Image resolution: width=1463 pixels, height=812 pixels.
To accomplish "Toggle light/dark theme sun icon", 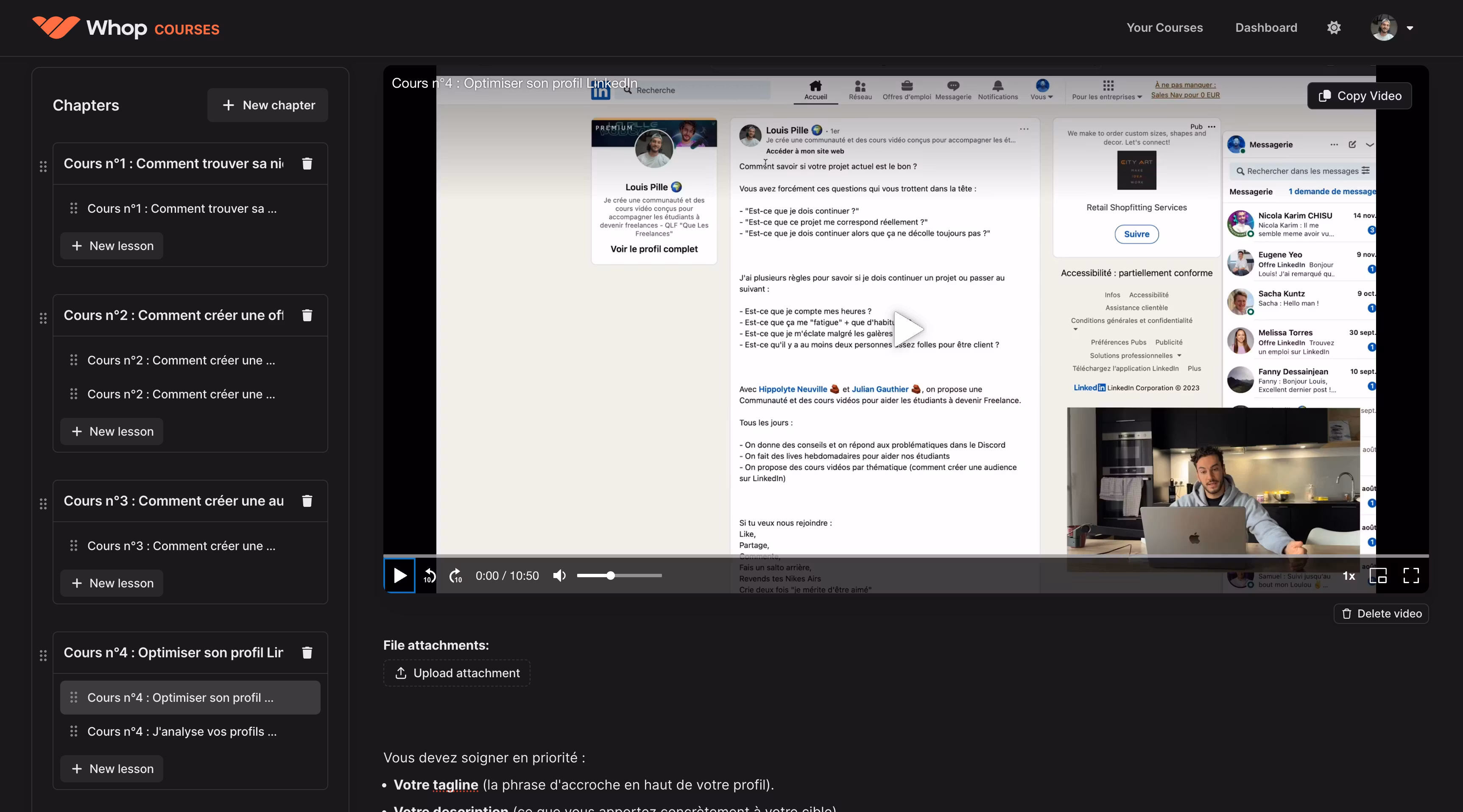I will click(1334, 28).
